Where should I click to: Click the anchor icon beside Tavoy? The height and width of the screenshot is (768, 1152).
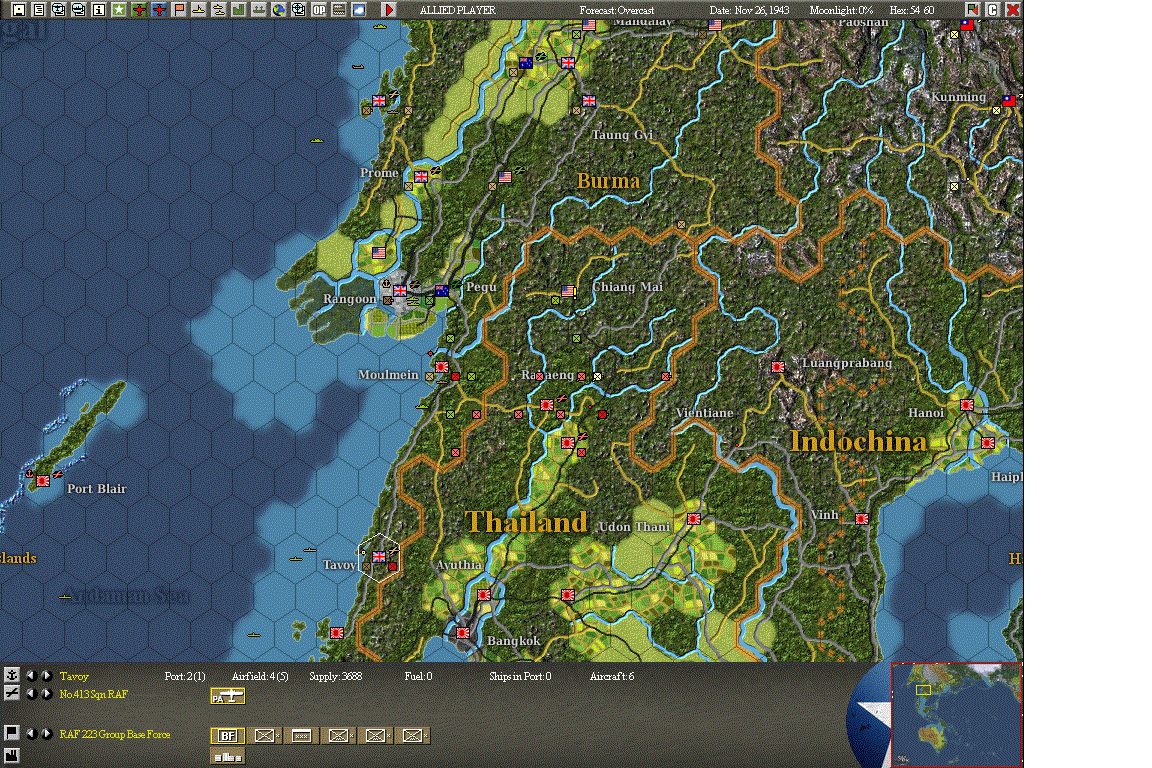11,675
